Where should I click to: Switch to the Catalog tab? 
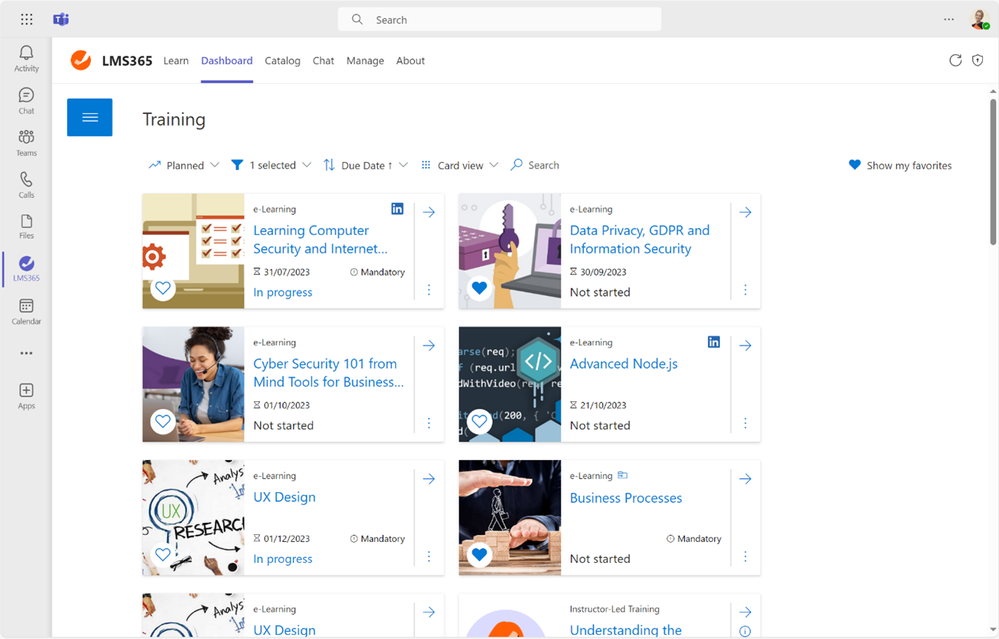tap(282, 61)
